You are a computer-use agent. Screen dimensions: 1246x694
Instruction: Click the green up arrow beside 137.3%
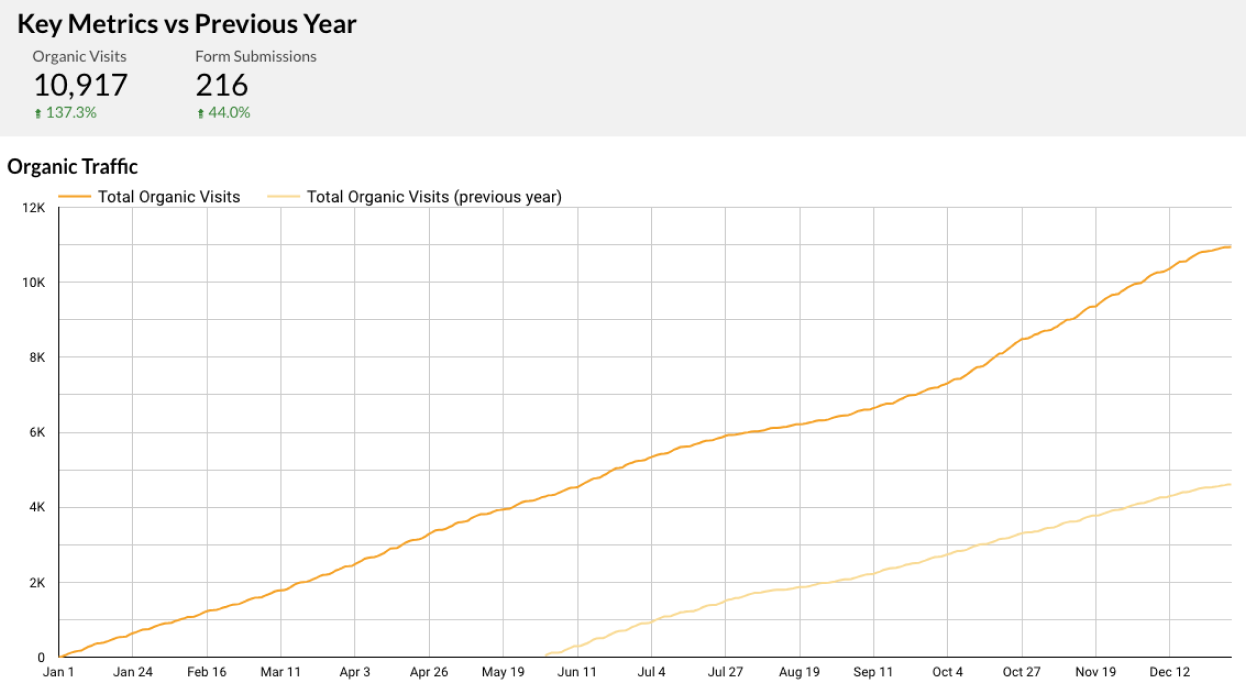38,114
